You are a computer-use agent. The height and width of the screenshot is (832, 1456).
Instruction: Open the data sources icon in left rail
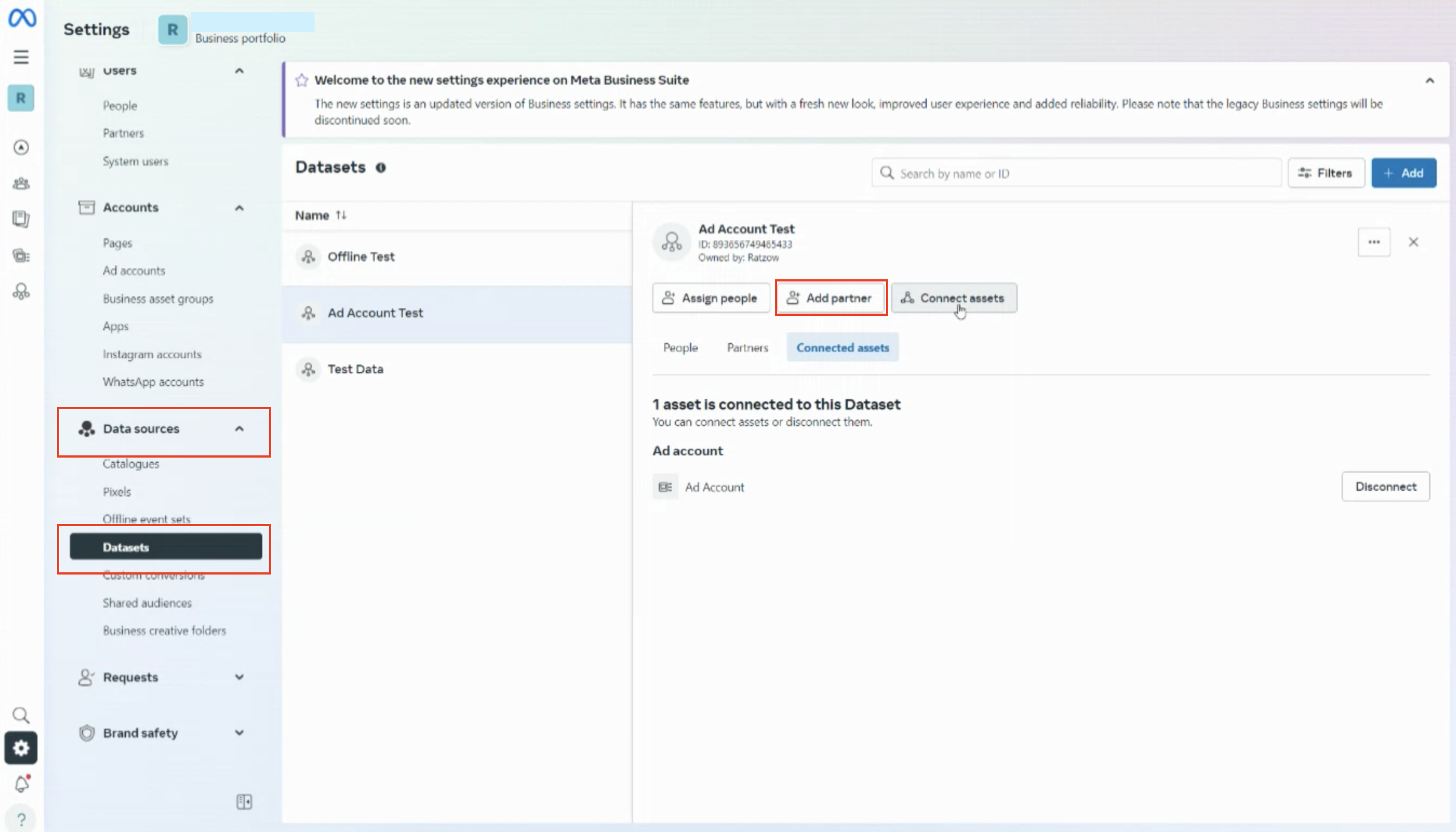pos(21,292)
